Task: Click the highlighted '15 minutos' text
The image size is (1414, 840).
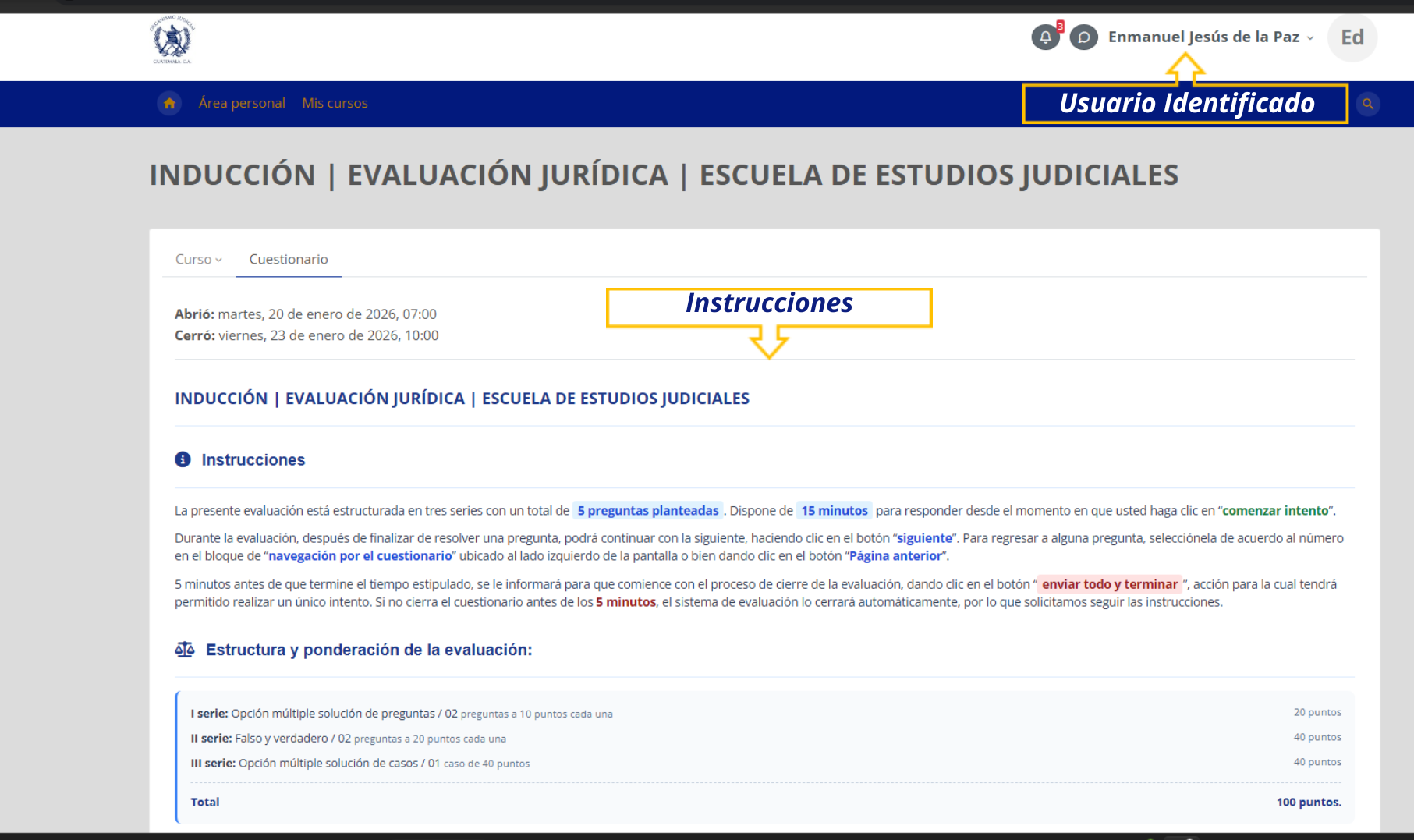Action: pos(834,511)
